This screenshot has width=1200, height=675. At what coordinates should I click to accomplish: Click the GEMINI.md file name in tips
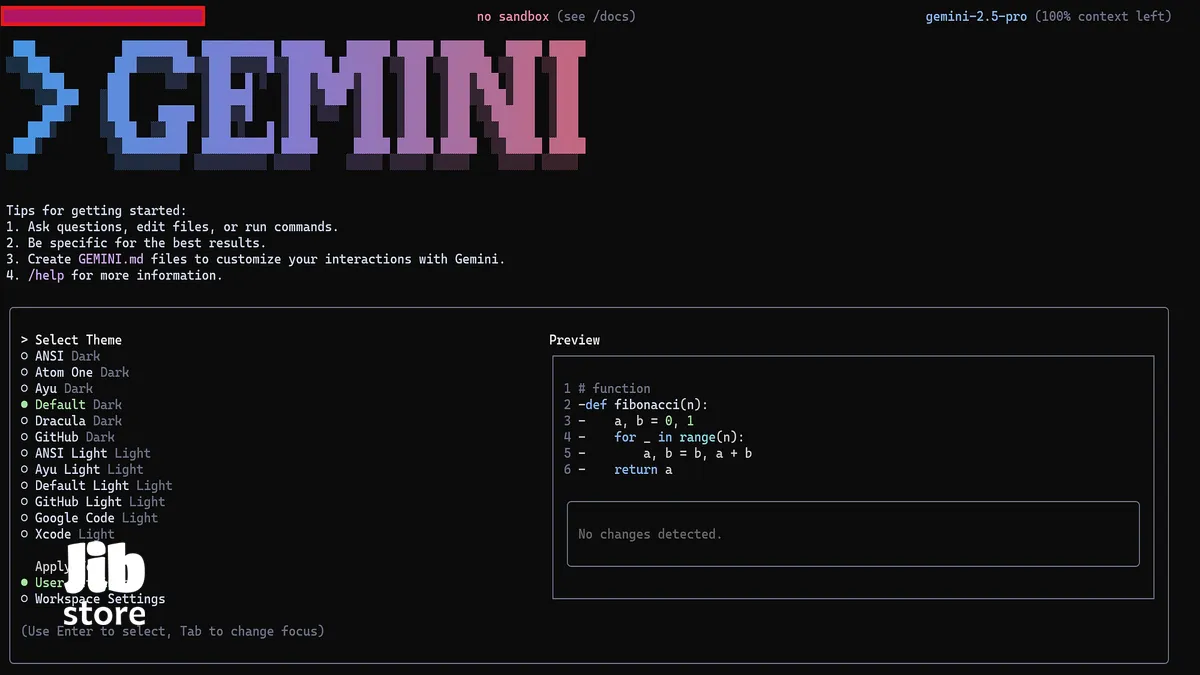pos(113,259)
